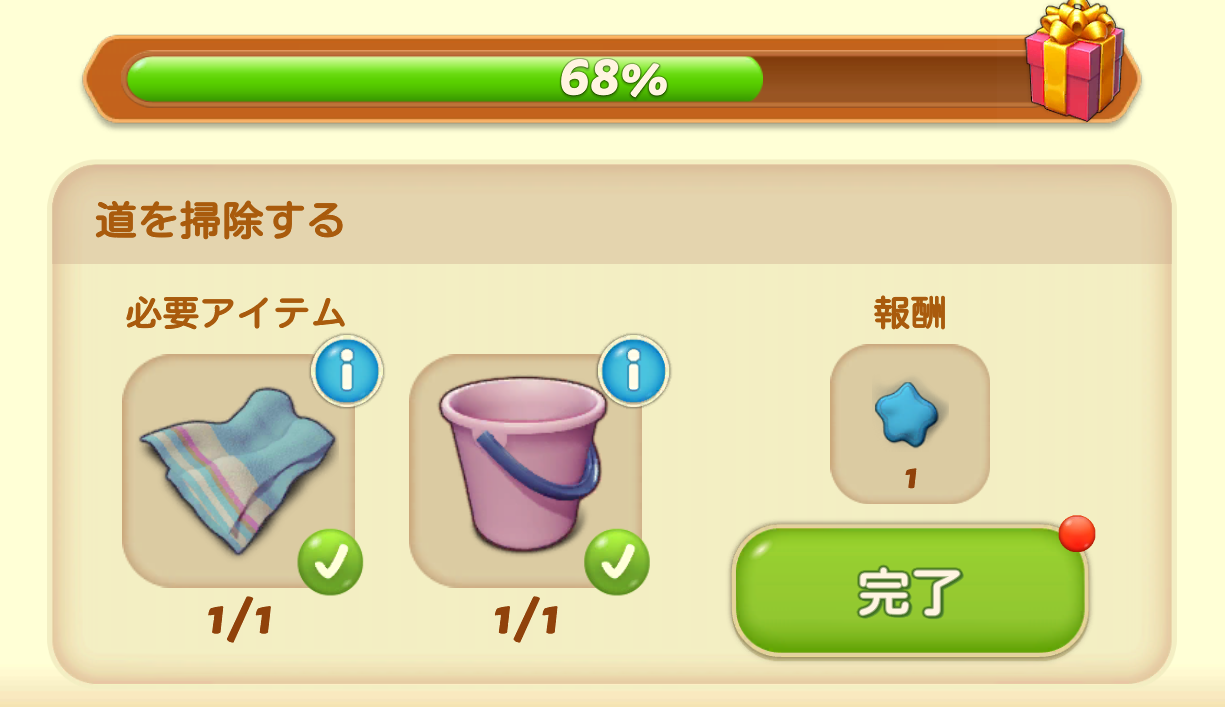The width and height of the screenshot is (1225, 707).
Task: Click the green checkmark on the bucket
Action: click(x=617, y=562)
